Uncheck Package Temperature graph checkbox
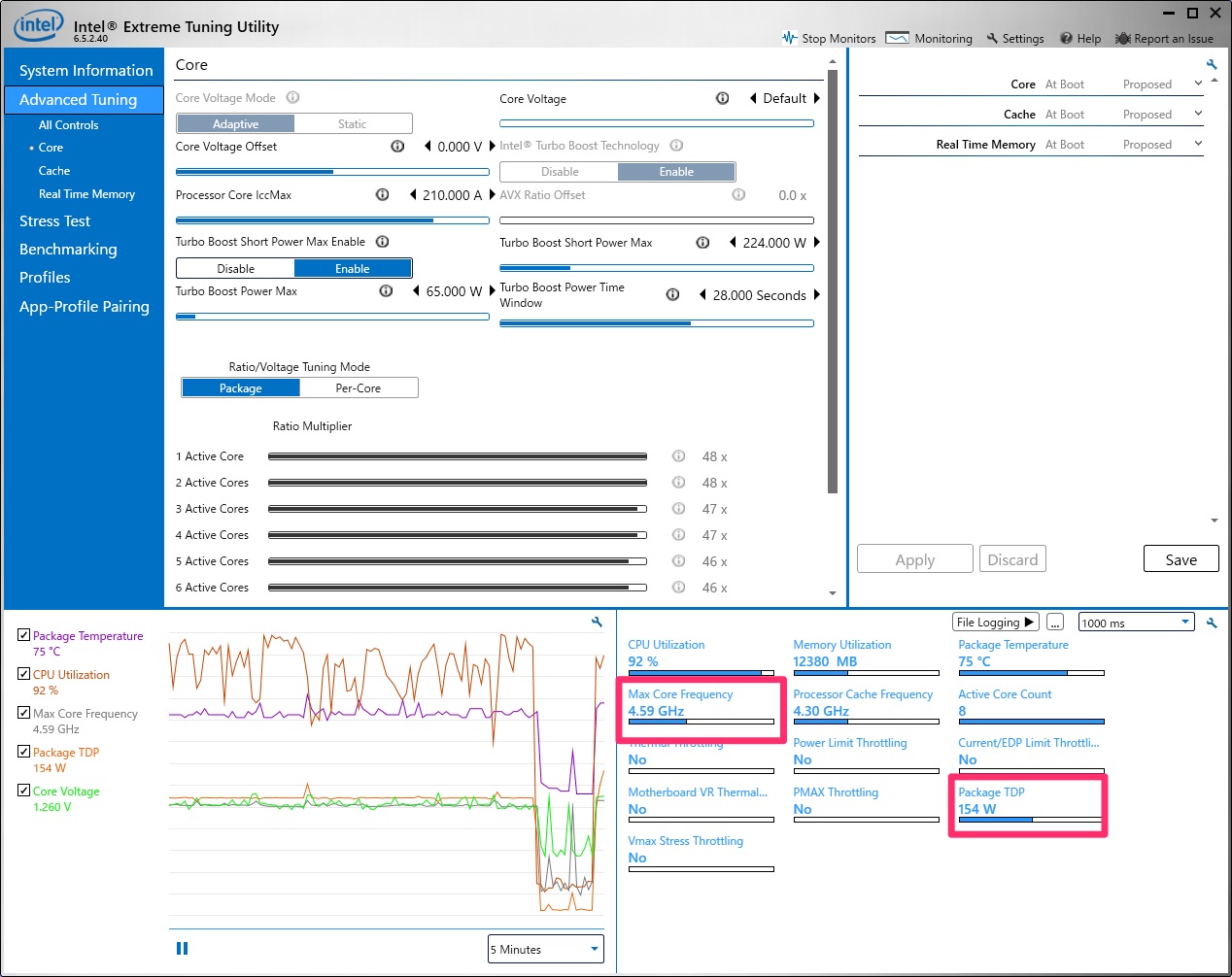 (x=23, y=635)
